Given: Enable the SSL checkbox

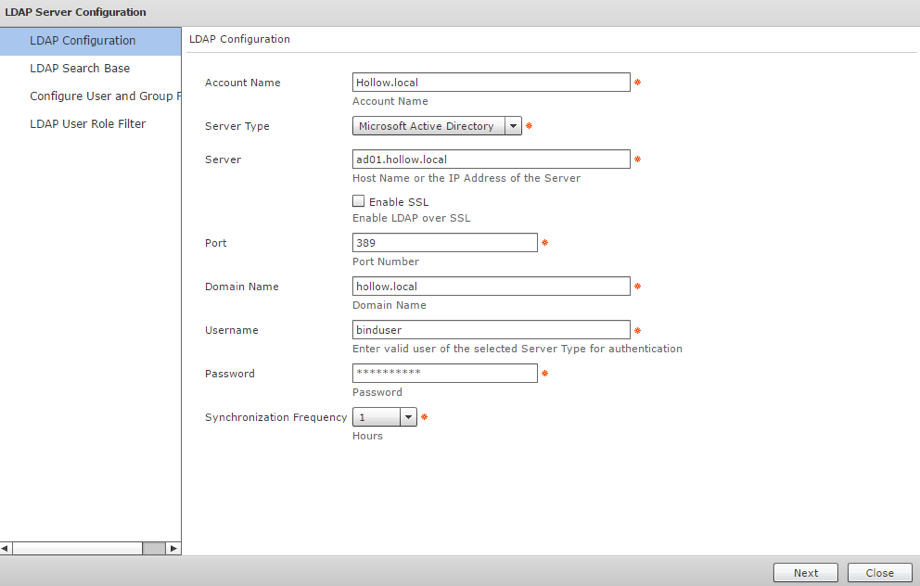Looking at the screenshot, I should pos(359,201).
